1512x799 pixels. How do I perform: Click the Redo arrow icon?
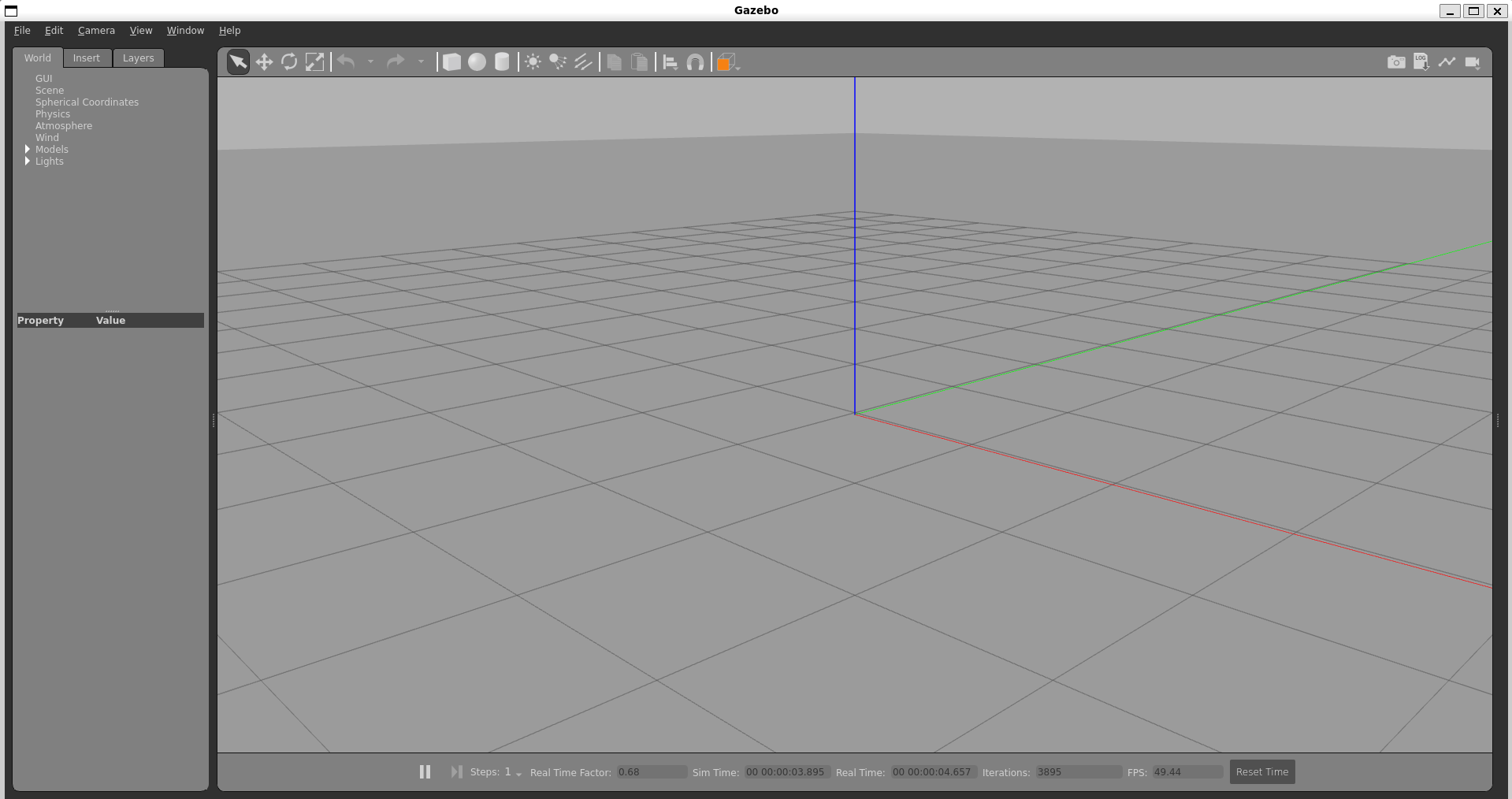coord(396,61)
